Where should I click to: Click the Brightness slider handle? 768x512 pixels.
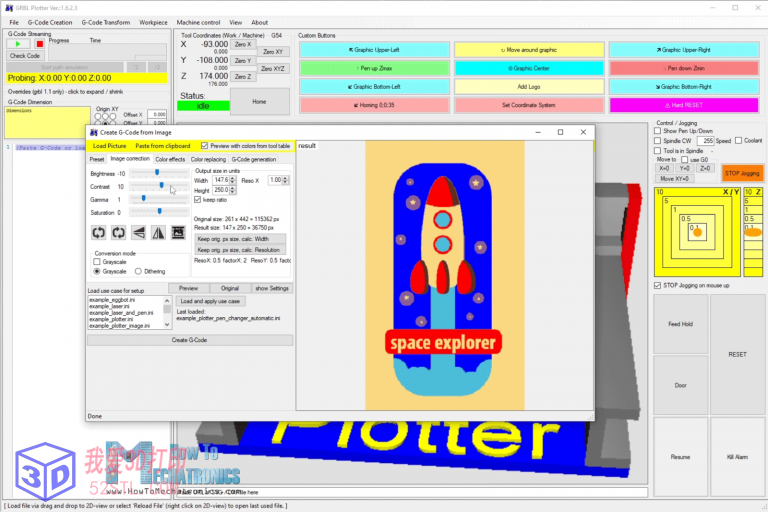coord(157,172)
